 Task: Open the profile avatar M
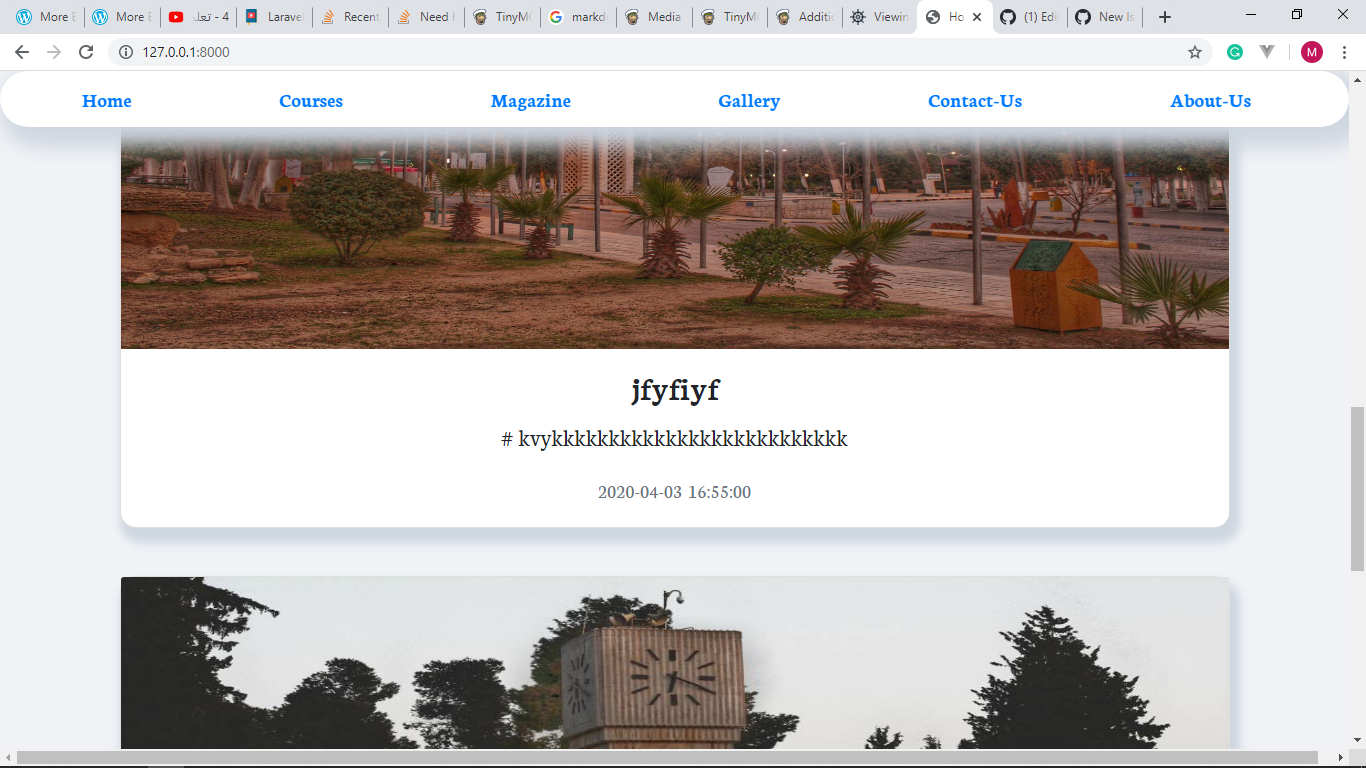click(x=1311, y=52)
